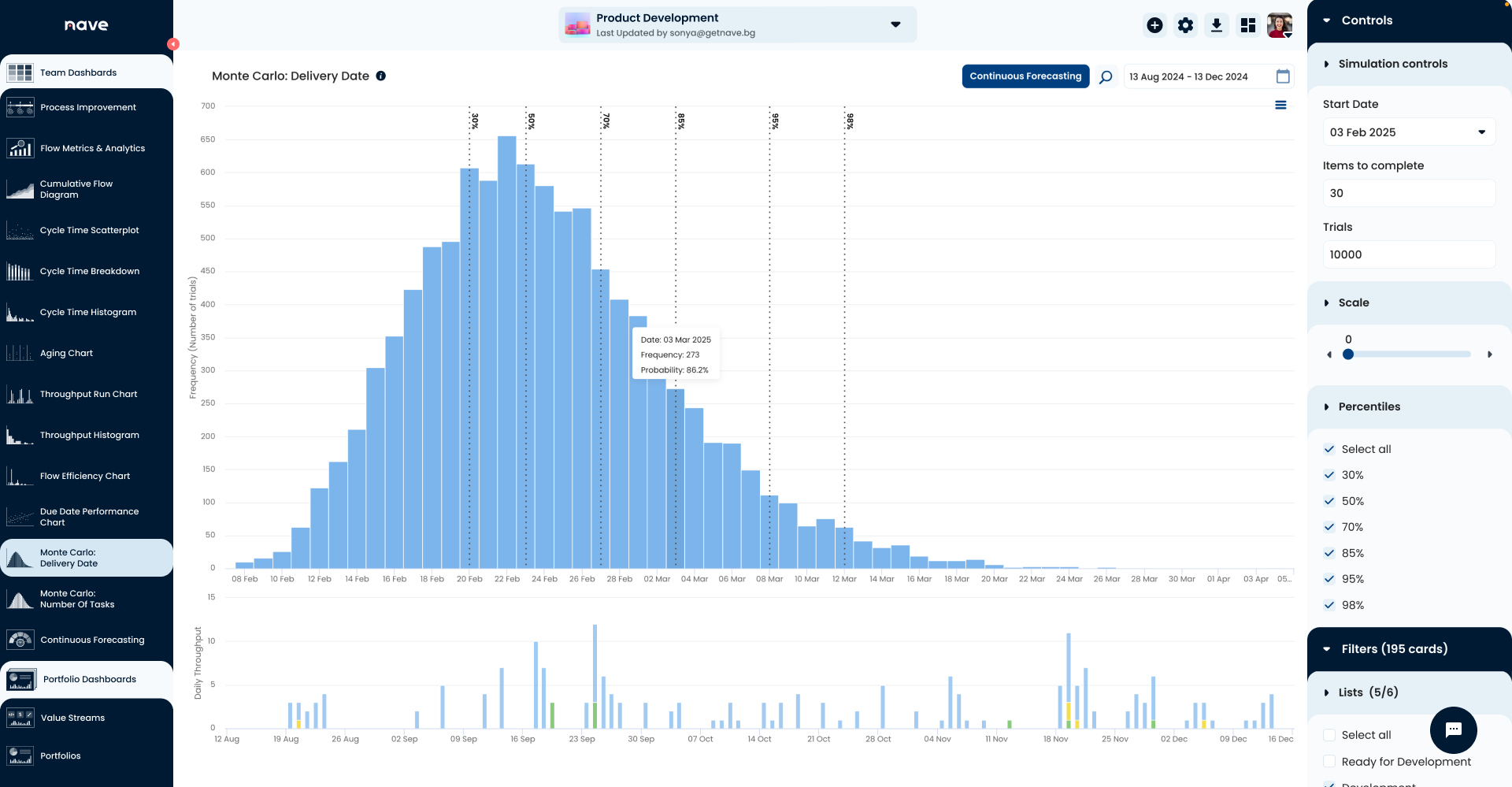Open the chart export download options
Screen dimensions: 1512x787
tap(1217, 24)
